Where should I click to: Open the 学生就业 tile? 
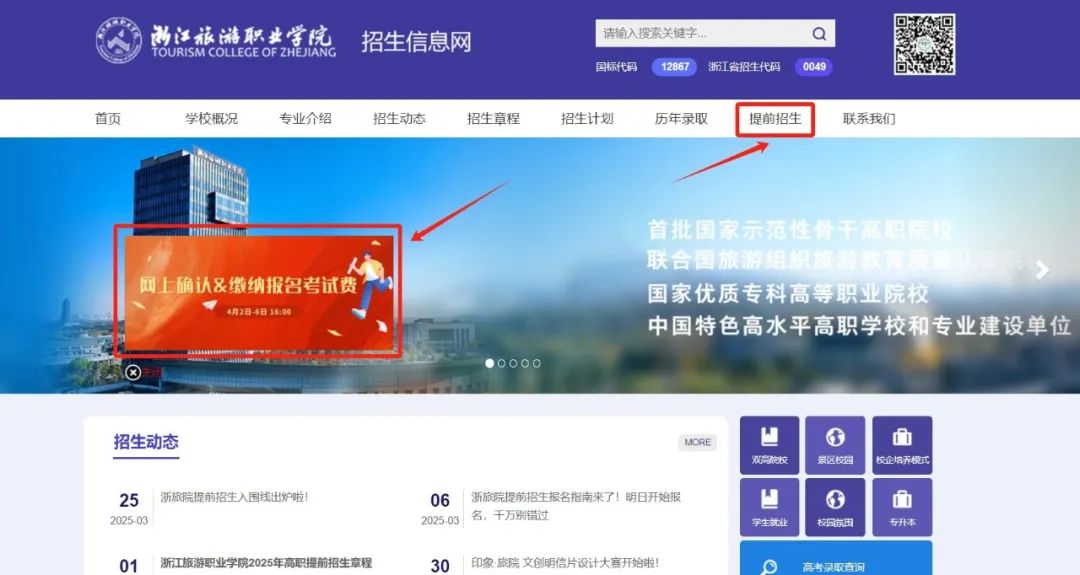pos(769,507)
